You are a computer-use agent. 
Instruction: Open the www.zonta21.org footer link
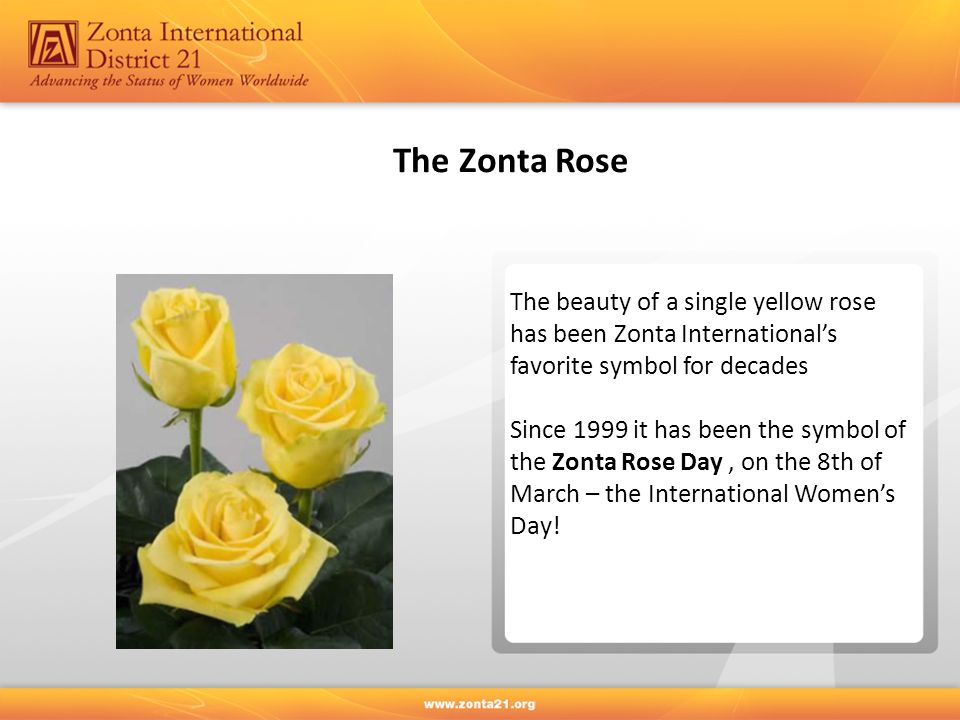[x=479, y=704]
